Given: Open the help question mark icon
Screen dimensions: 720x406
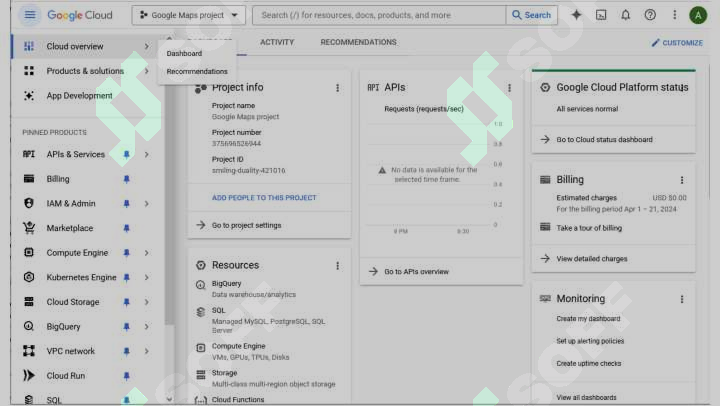Looking at the screenshot, I should tap(650, 15).
